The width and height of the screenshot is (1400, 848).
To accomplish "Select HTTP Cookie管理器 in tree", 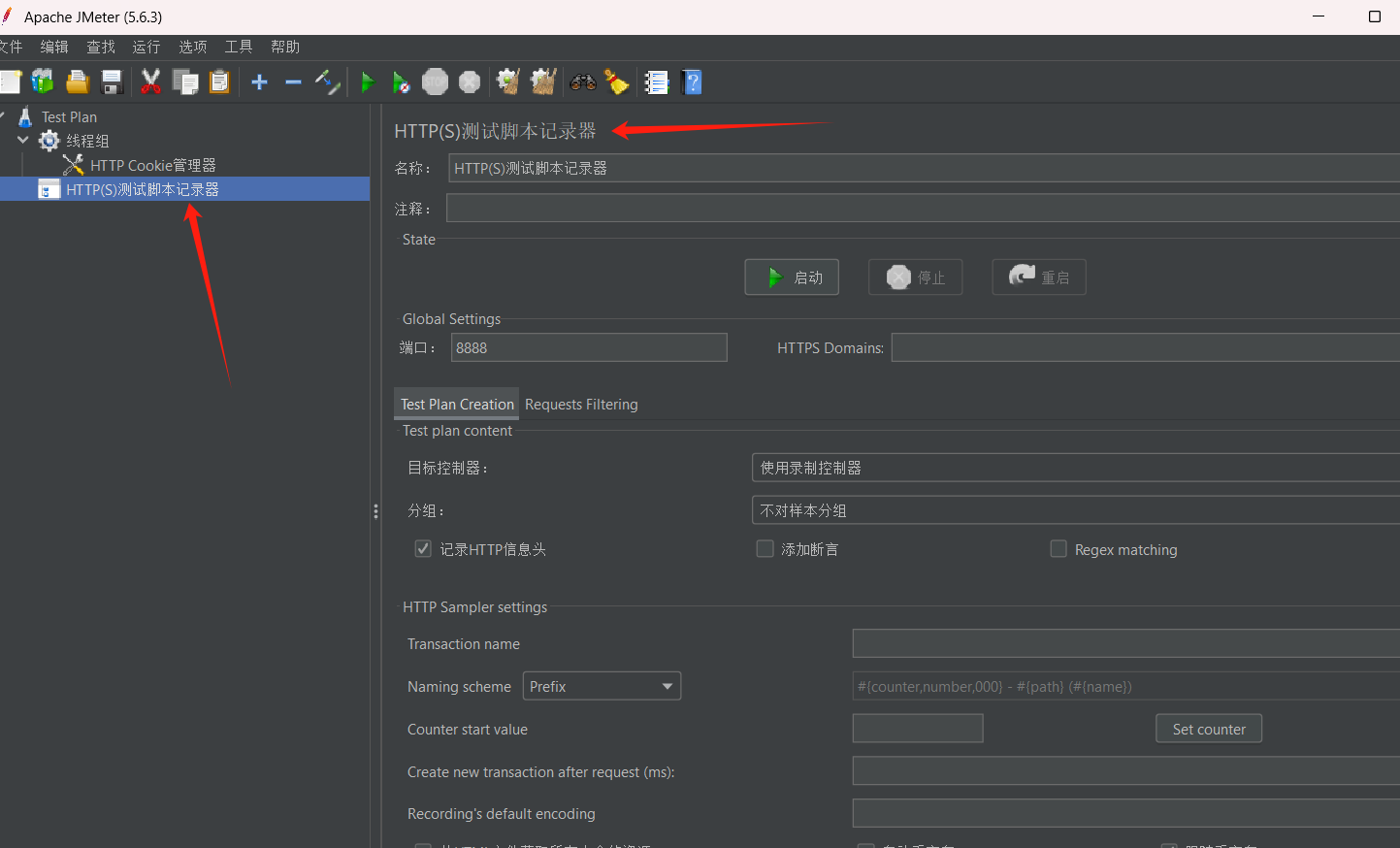I will pyautogui.click(x=152, y=165).
